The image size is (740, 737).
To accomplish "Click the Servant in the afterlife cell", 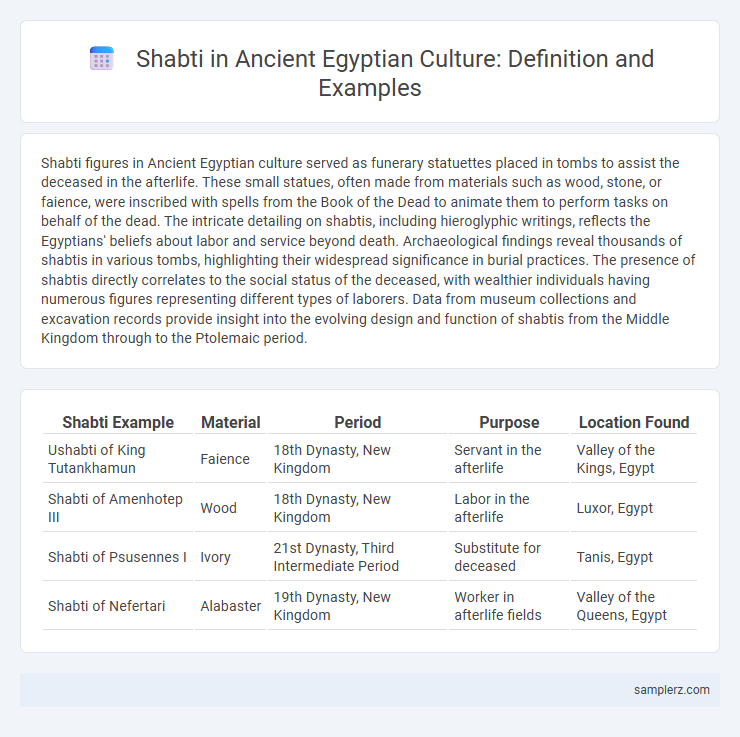I will click(509, 459).
